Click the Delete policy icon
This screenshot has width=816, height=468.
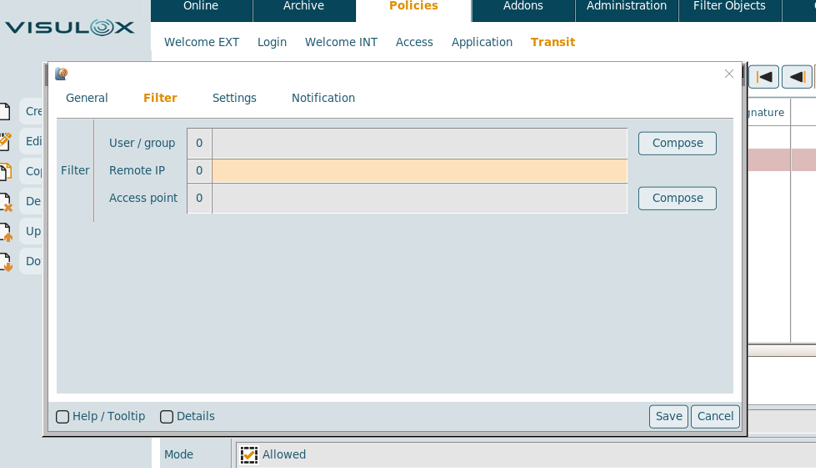[x=5, y=202]
